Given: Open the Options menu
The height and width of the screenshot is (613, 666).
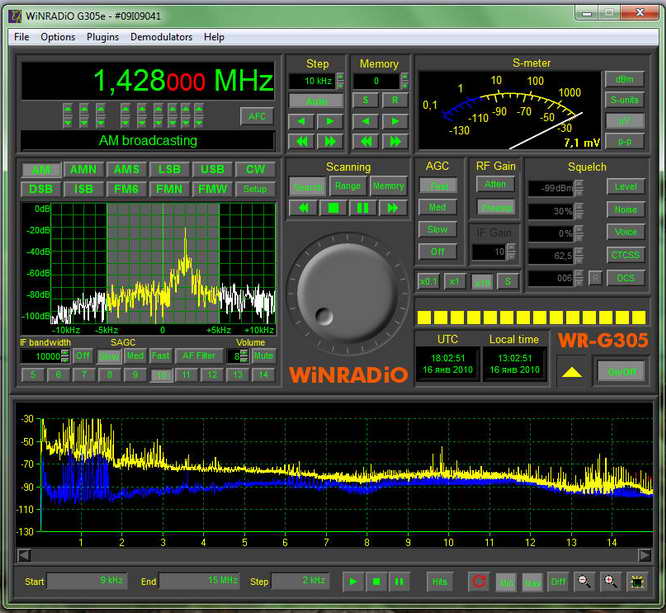Looking at the screenshot, I should (x=58, y=37).
